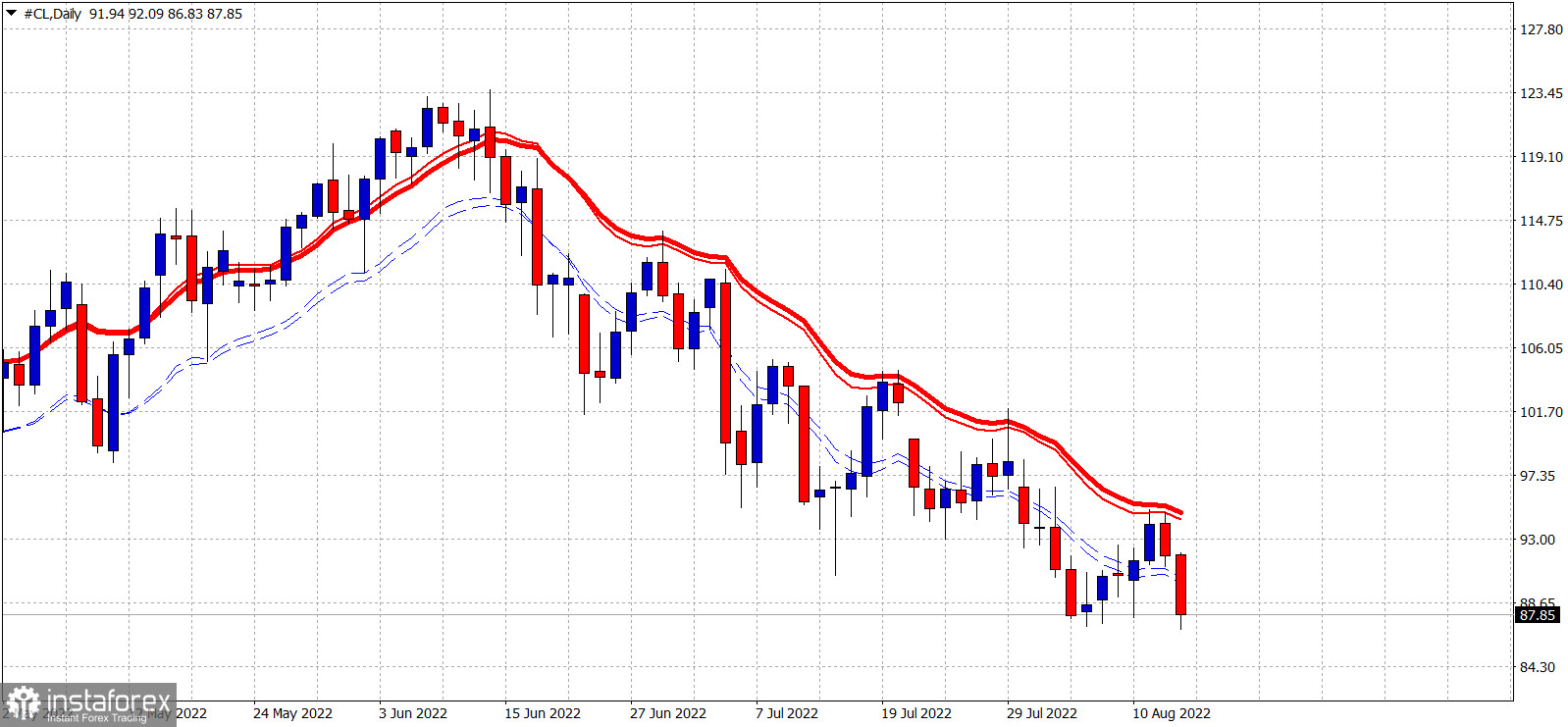Screen dimensions: 1568x727
Task: Click the current price tag 87.85
Action: [1537, 615]
